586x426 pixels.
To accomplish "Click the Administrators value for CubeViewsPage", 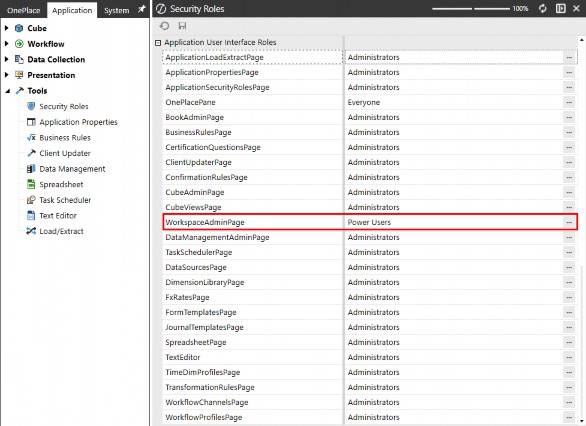I will point(373,207).
